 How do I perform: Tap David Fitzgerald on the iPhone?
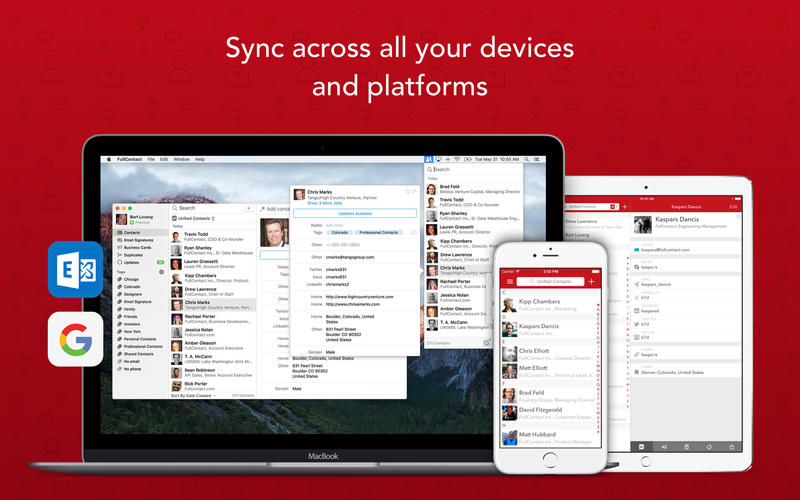548,413
